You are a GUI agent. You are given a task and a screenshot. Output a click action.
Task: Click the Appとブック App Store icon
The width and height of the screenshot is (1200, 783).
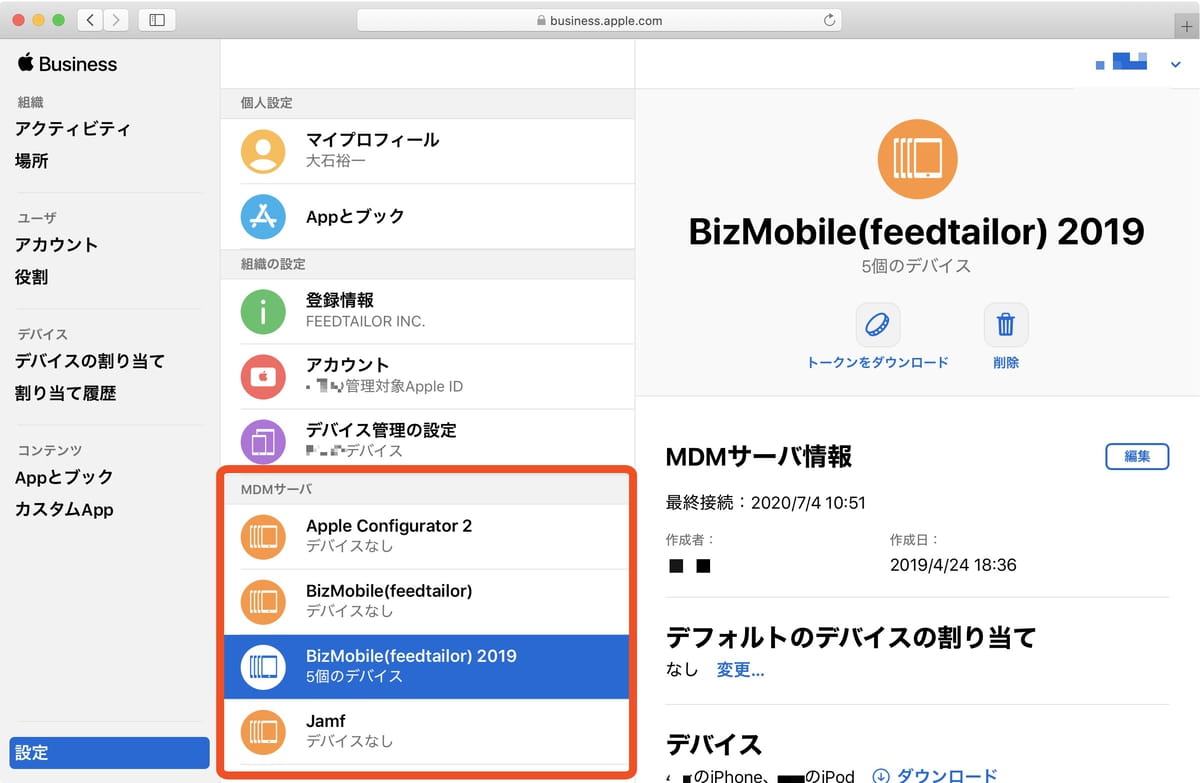[x=263, y=216]
